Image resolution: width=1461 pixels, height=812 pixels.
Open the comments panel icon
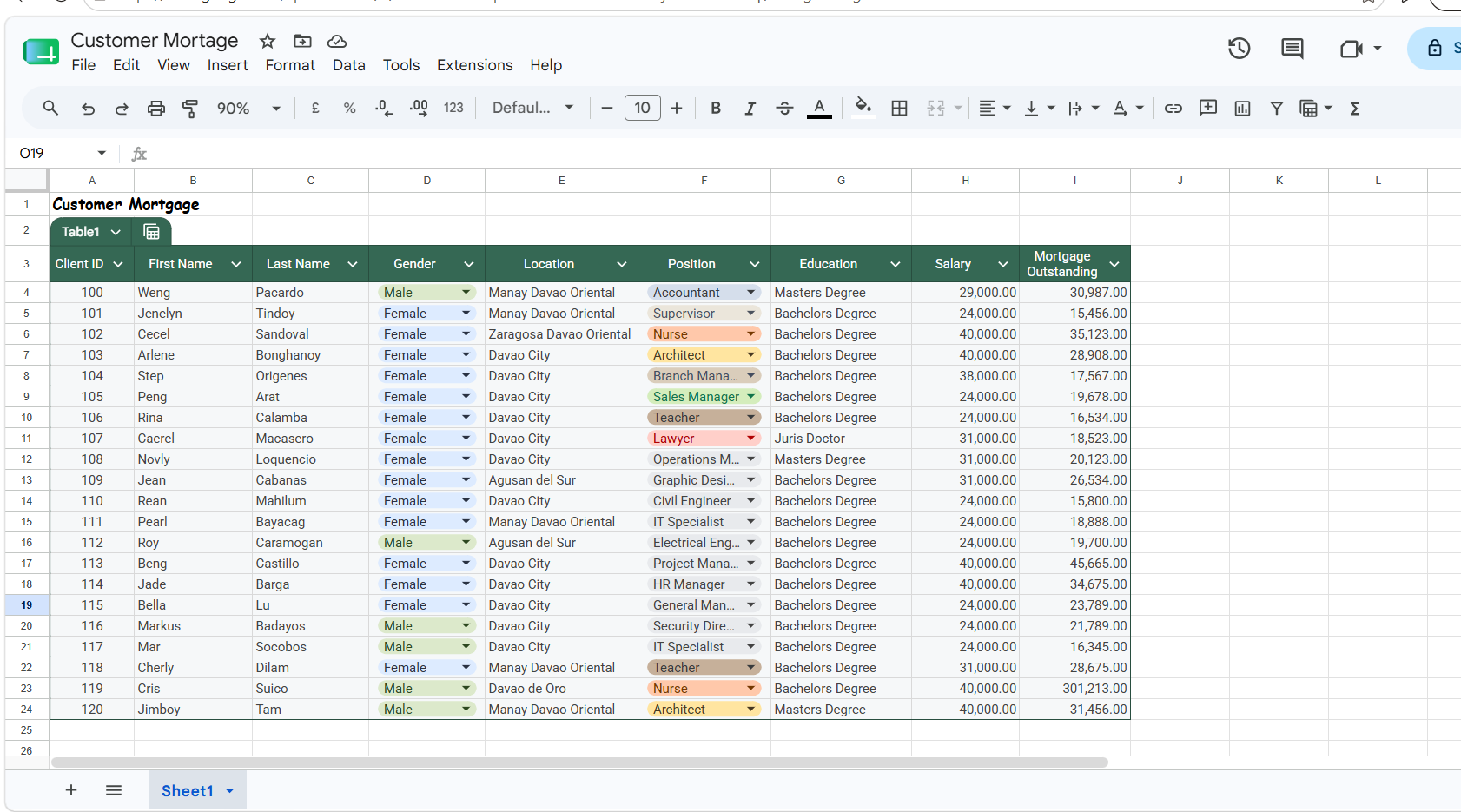pyautogui.click(x=1292, y=49)
